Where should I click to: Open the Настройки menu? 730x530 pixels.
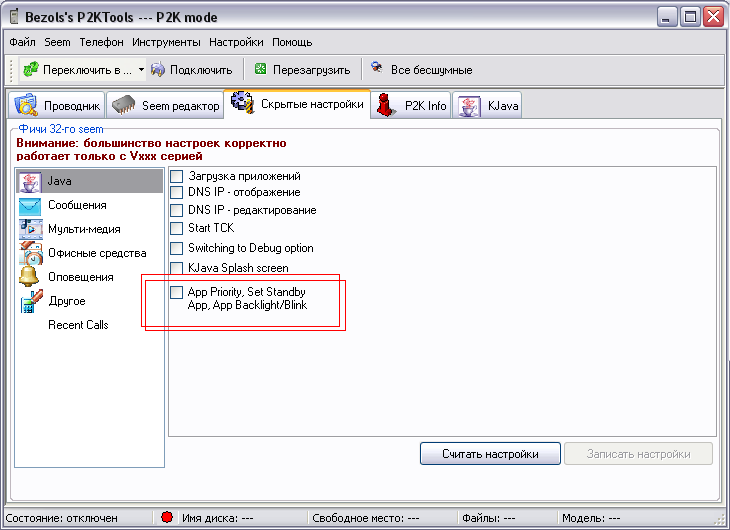(236, 42)
